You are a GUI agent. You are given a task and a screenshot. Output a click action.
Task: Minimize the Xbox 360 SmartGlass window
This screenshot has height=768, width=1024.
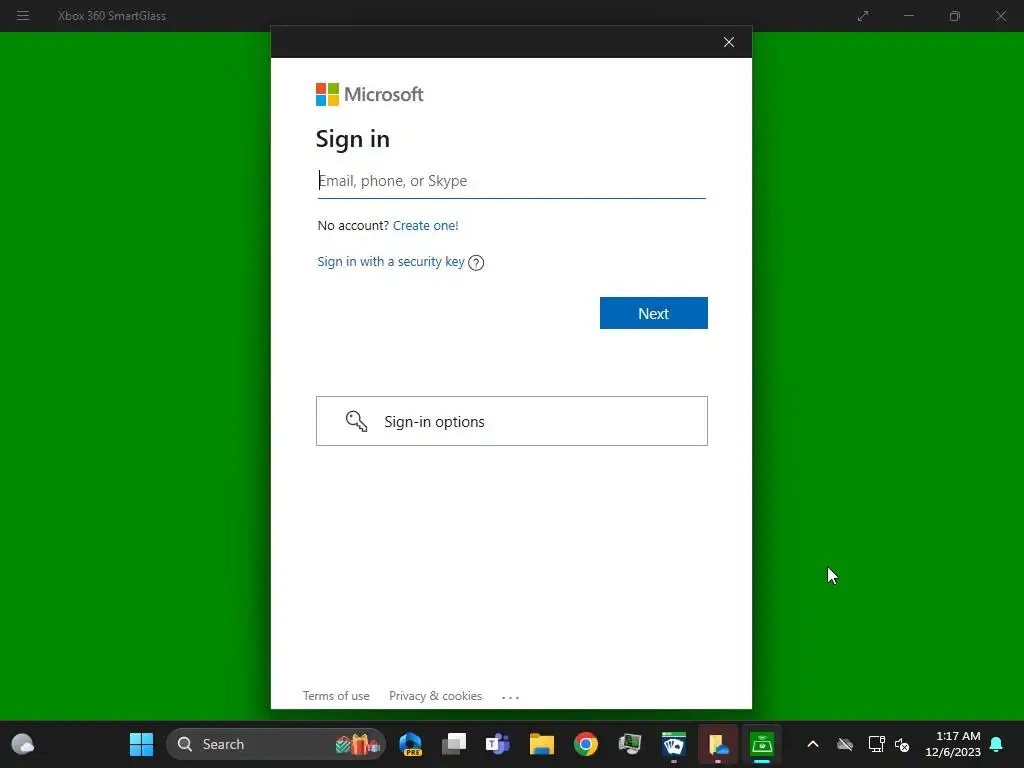tap(908, 16)
